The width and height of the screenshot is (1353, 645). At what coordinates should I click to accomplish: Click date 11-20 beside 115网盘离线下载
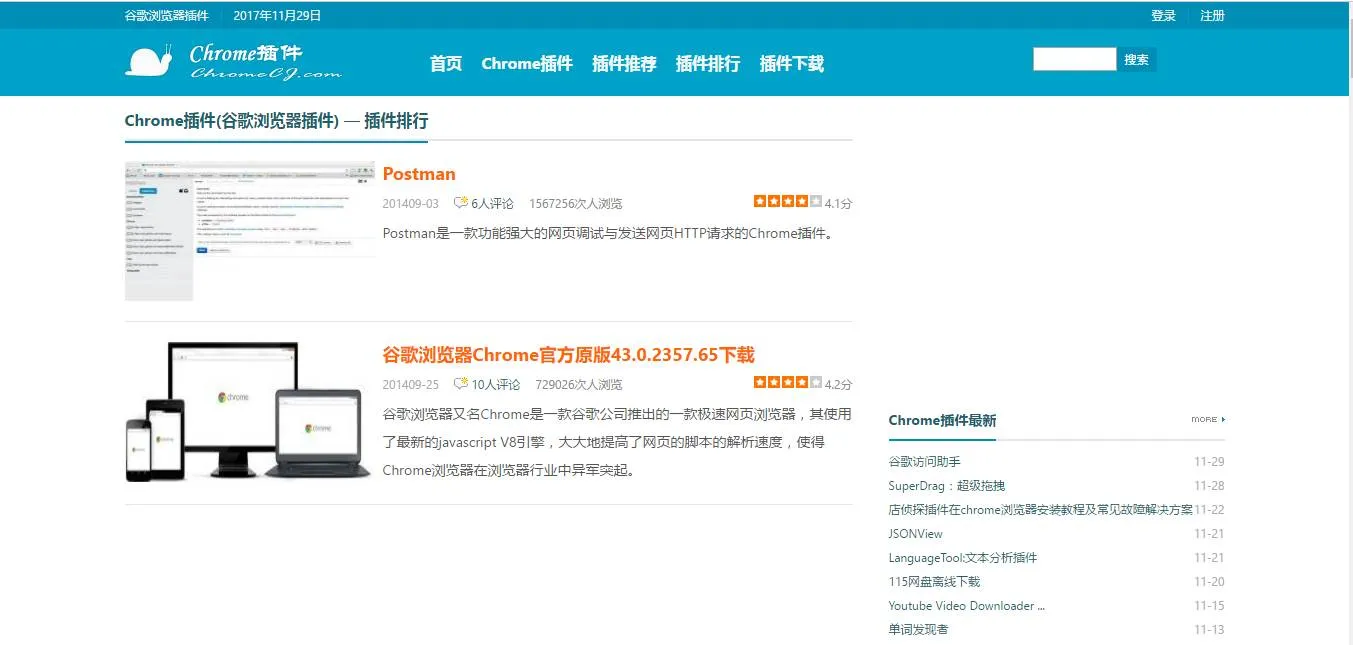[x=1209, y=582]
